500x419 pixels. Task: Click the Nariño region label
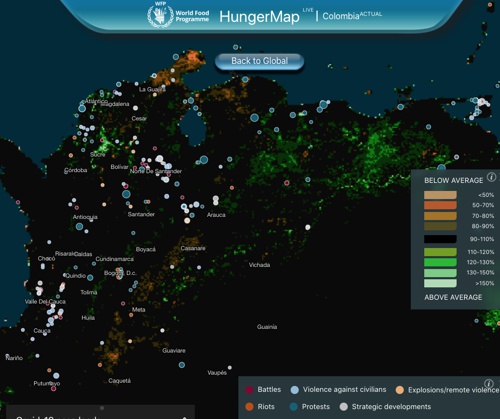[x=14, y=358]
